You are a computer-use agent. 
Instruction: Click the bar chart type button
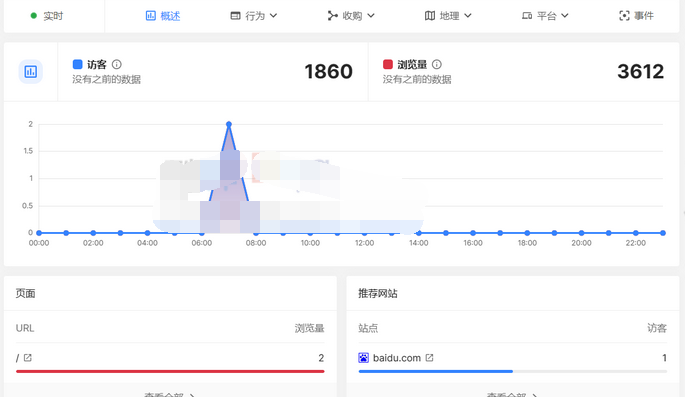31,72
